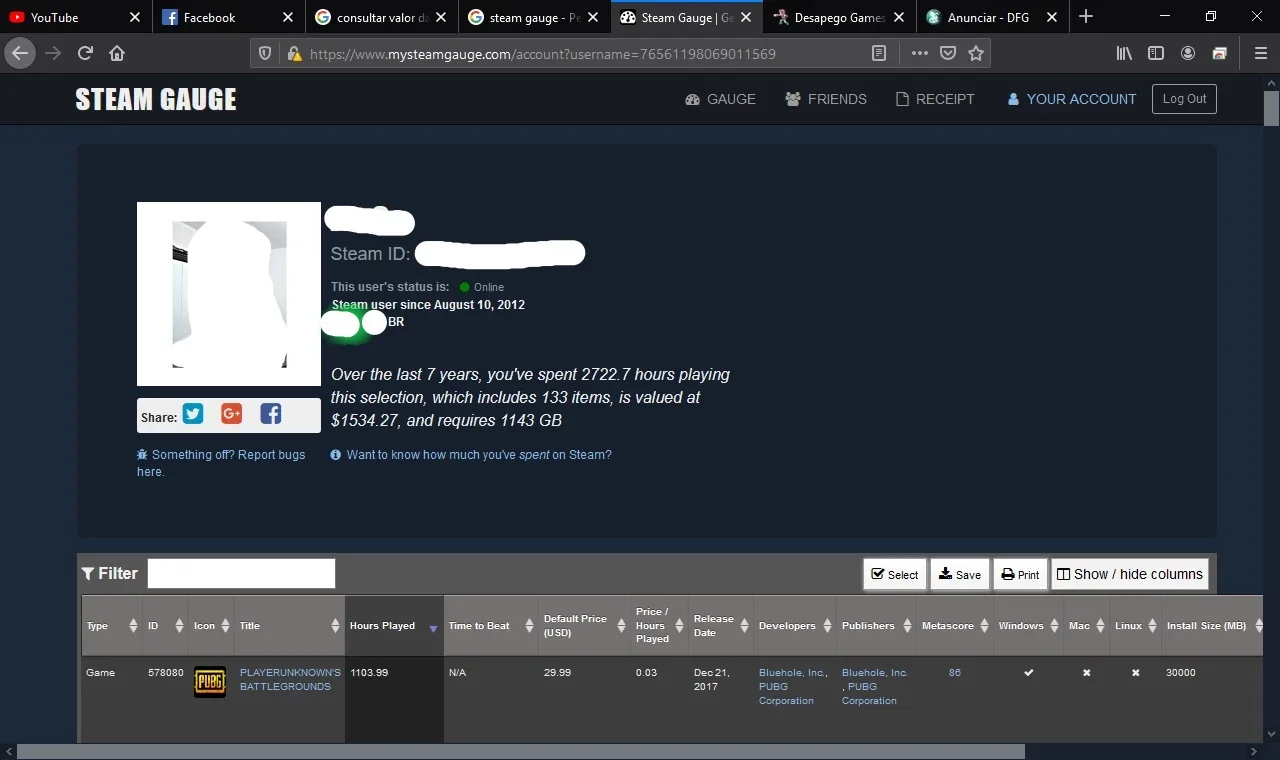Open page actions three-dots menu

[920, 53]
